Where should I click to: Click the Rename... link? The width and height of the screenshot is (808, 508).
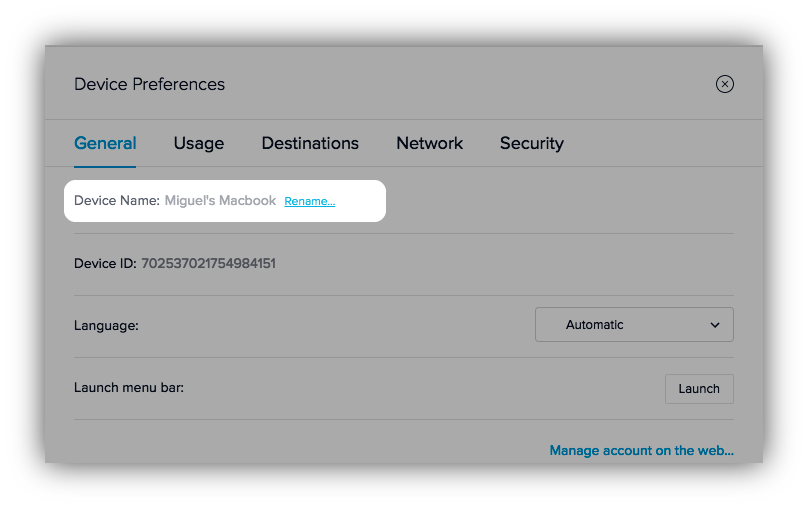pyautogui.click(x=309, y=201)
